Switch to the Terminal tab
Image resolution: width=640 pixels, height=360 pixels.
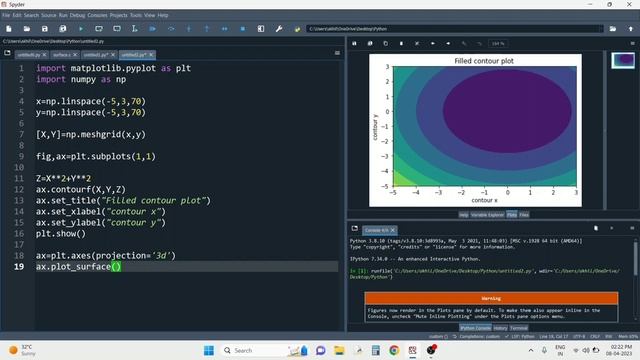(x=519, y=328)
